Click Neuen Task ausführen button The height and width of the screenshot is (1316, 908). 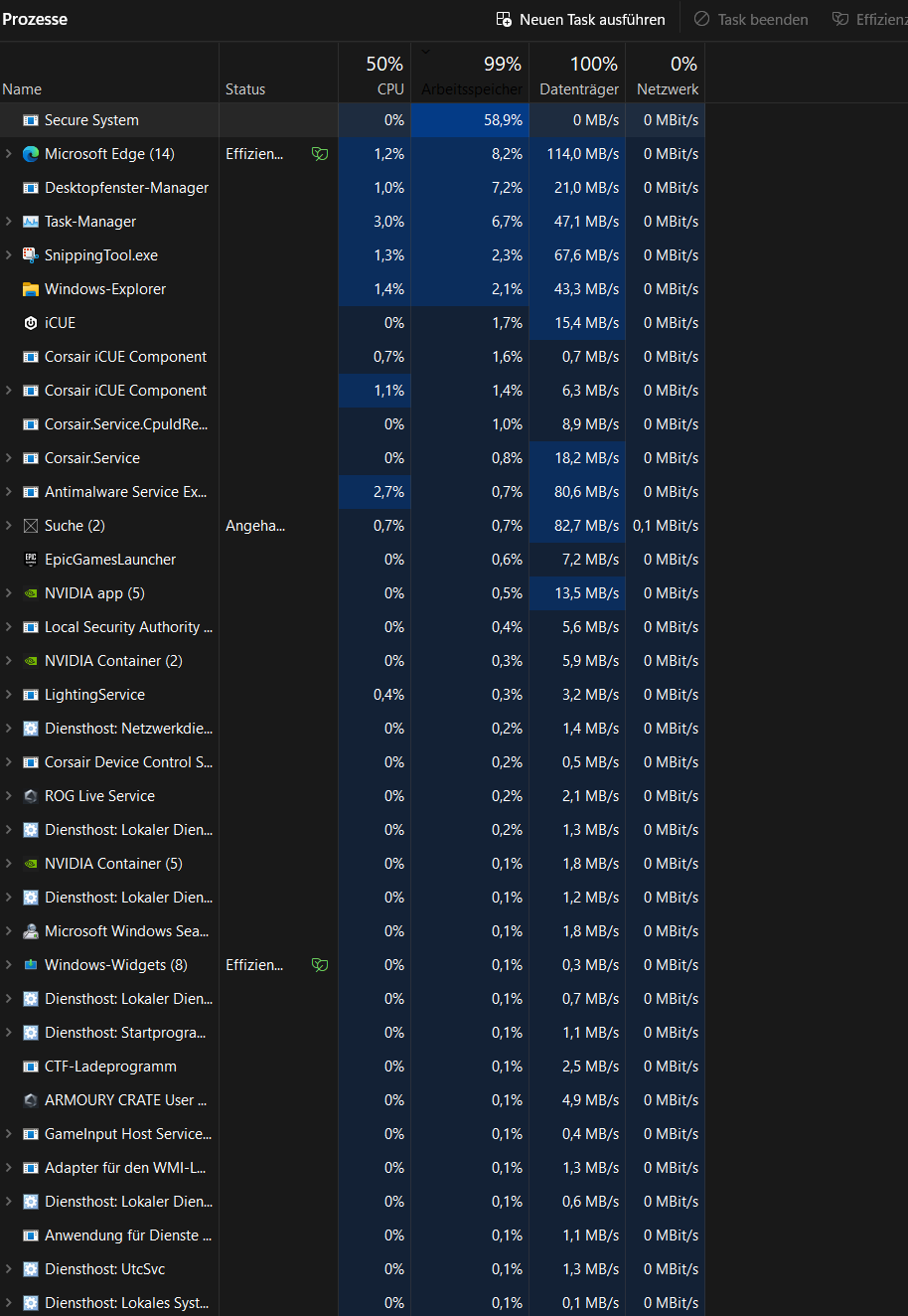point(581,20)
